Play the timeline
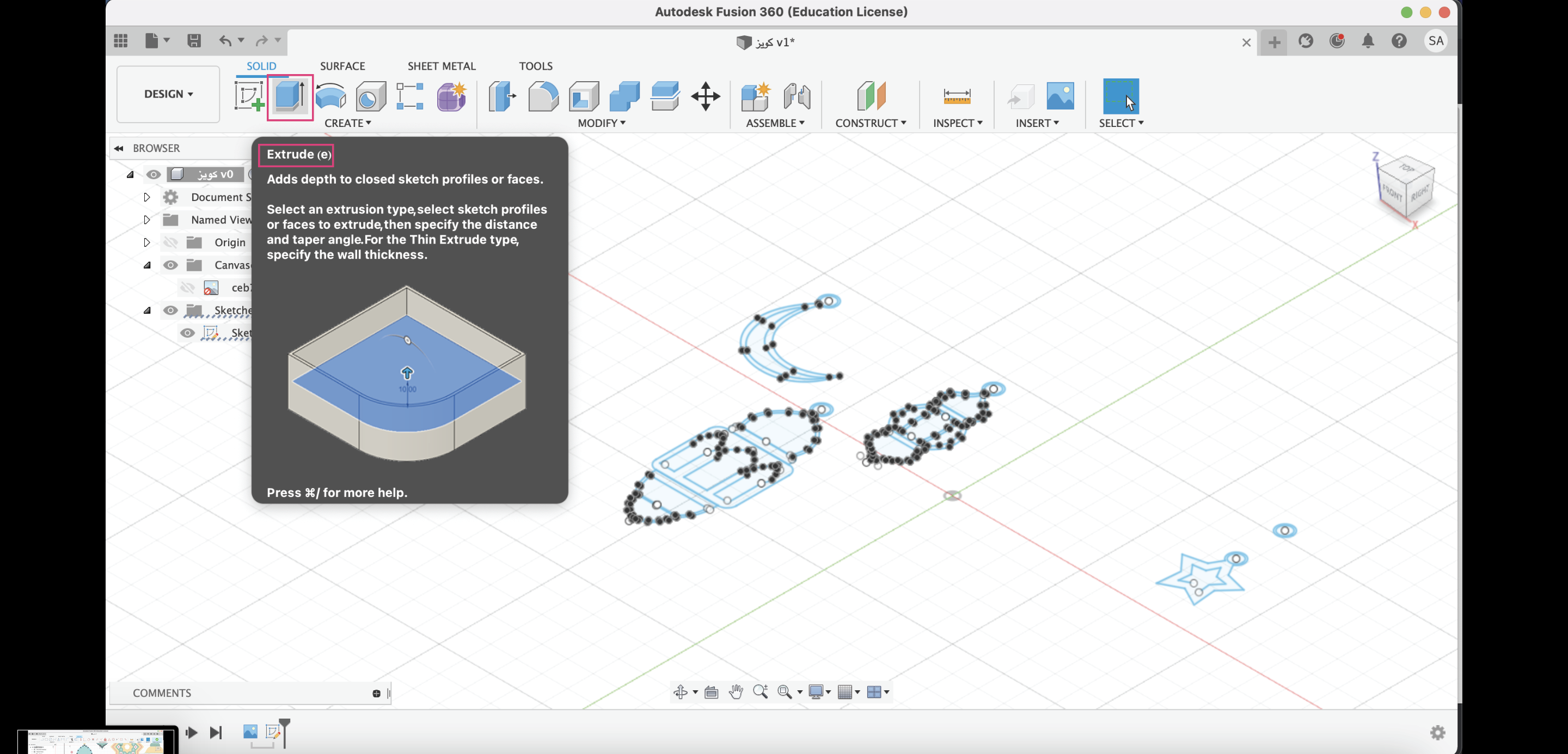The image size is (1568, 754). click(x=191, y=732)
